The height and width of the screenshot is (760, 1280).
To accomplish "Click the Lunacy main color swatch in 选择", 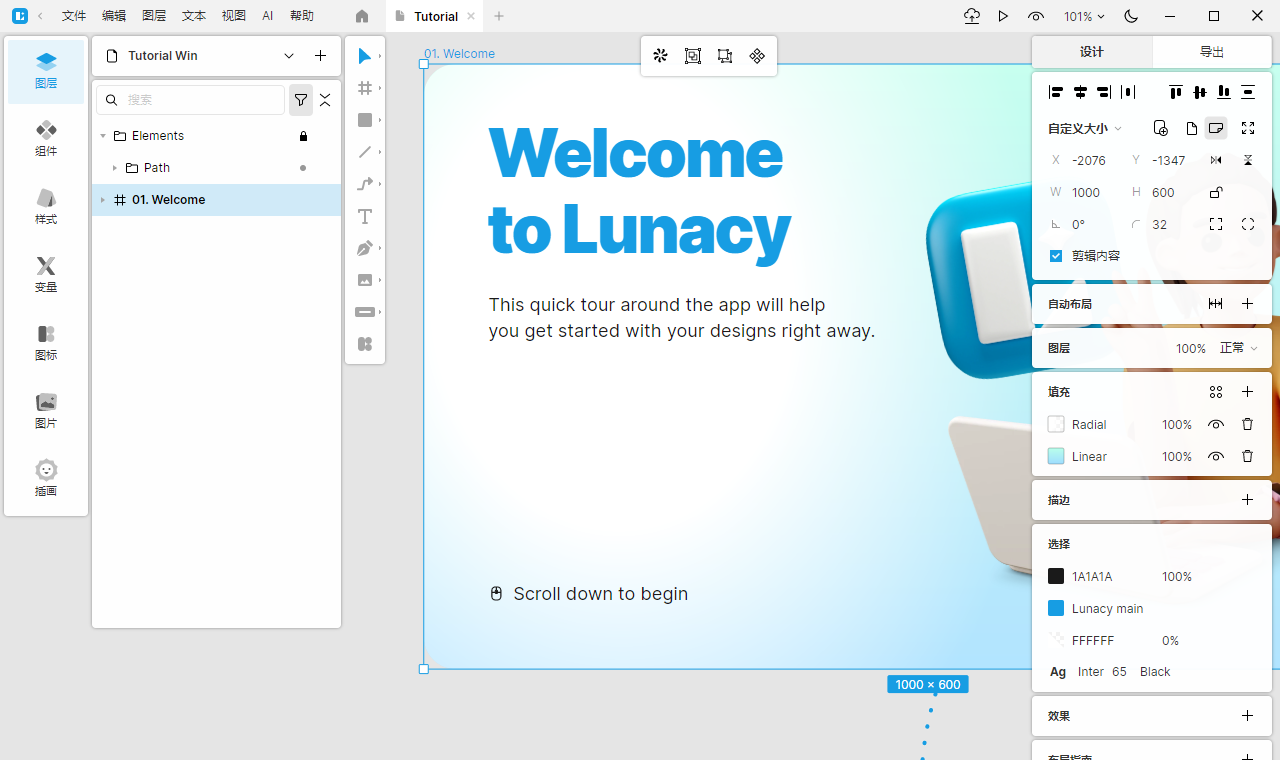I will point(1056,608).
